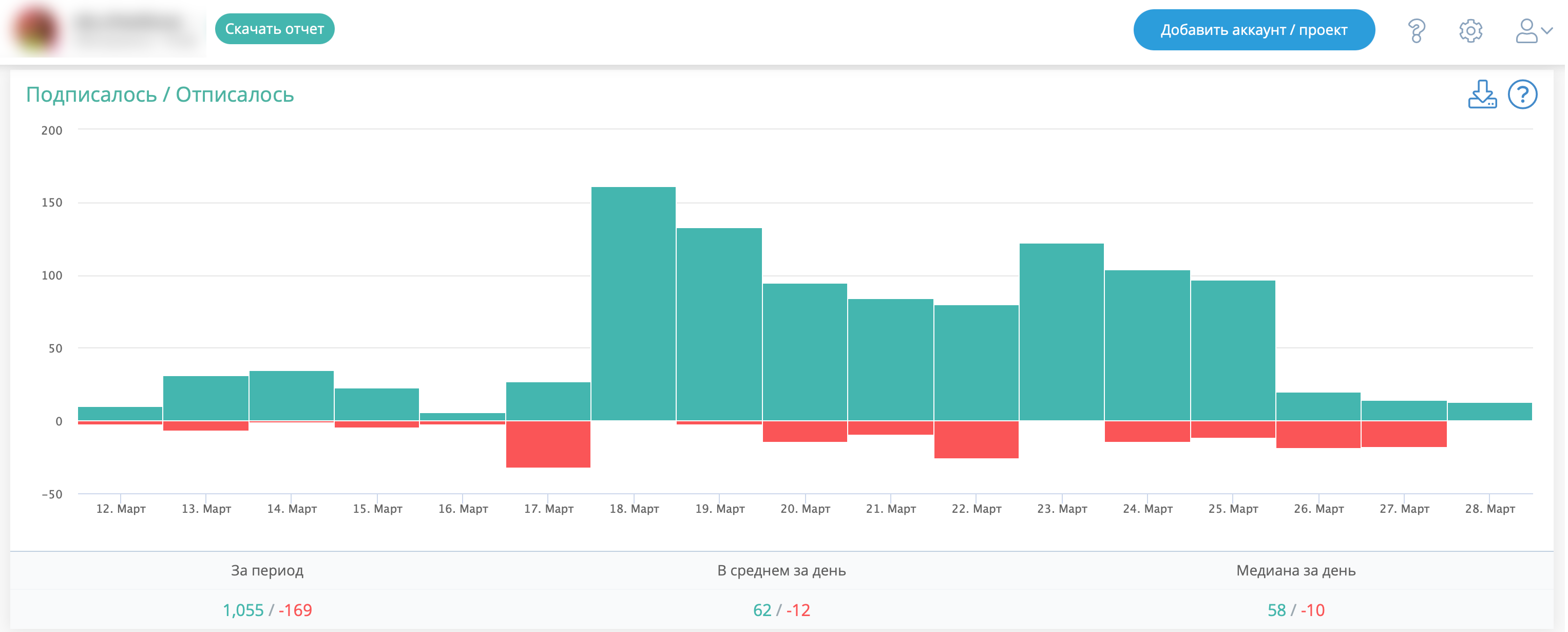Open settings gear icon

1470,30
